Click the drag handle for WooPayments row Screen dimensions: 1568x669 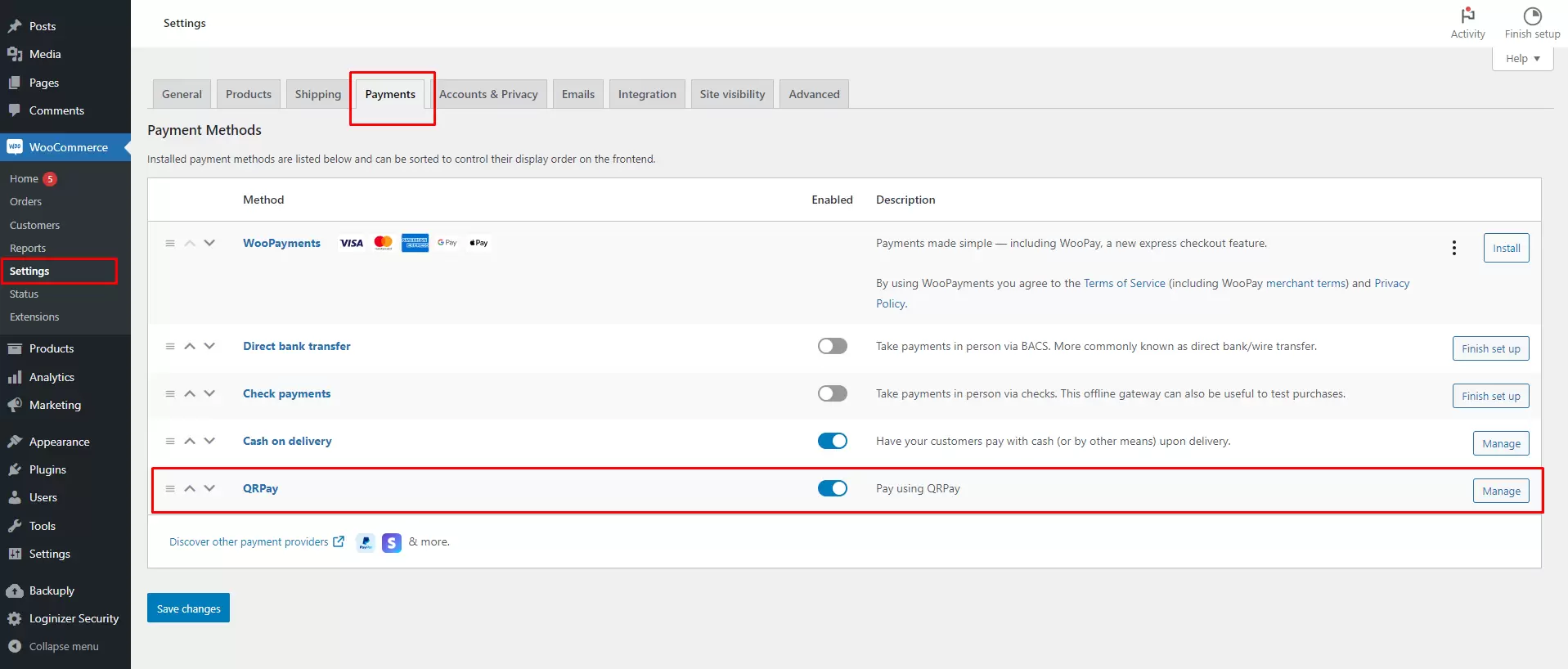click(x=170, y=243)
